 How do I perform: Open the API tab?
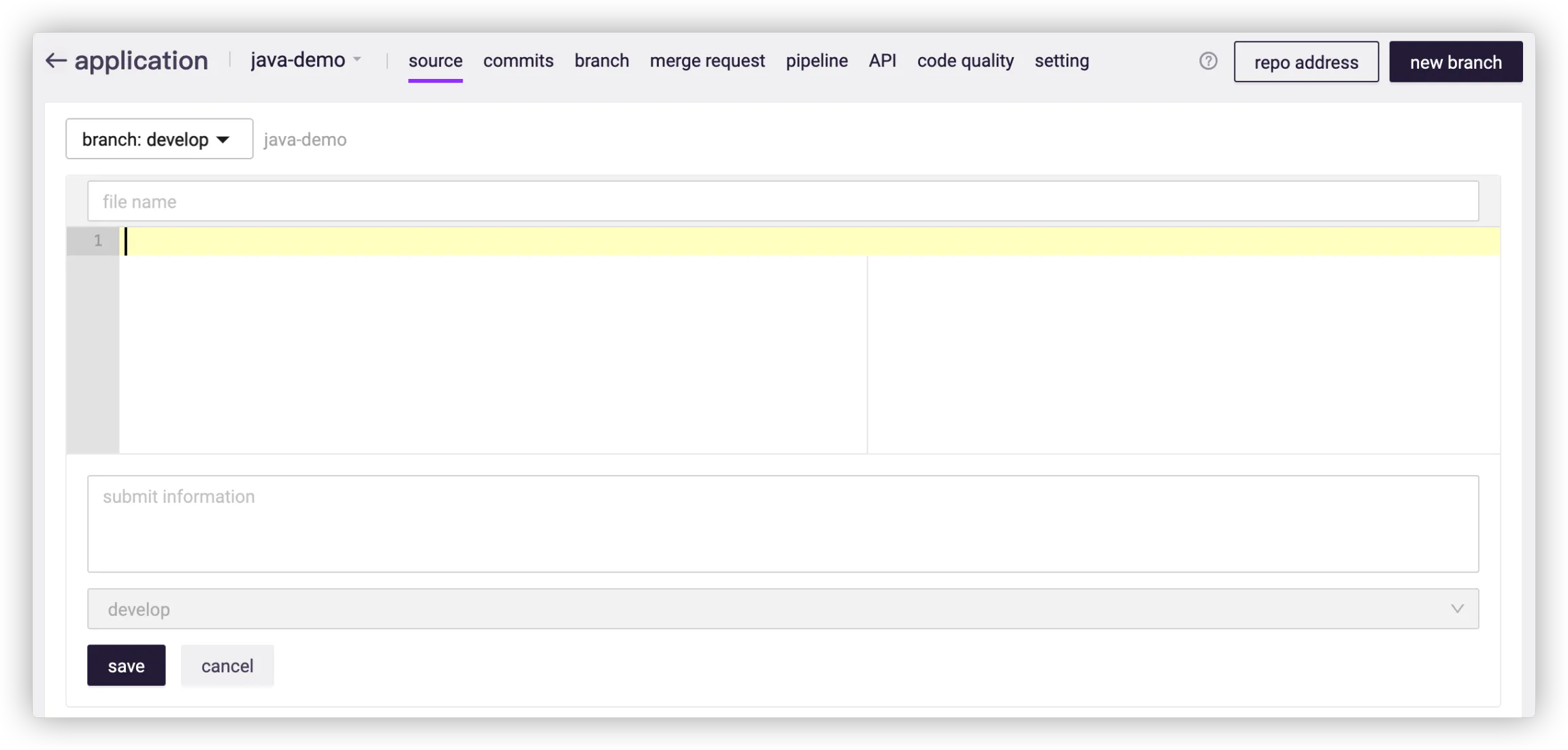coord(882,61)
